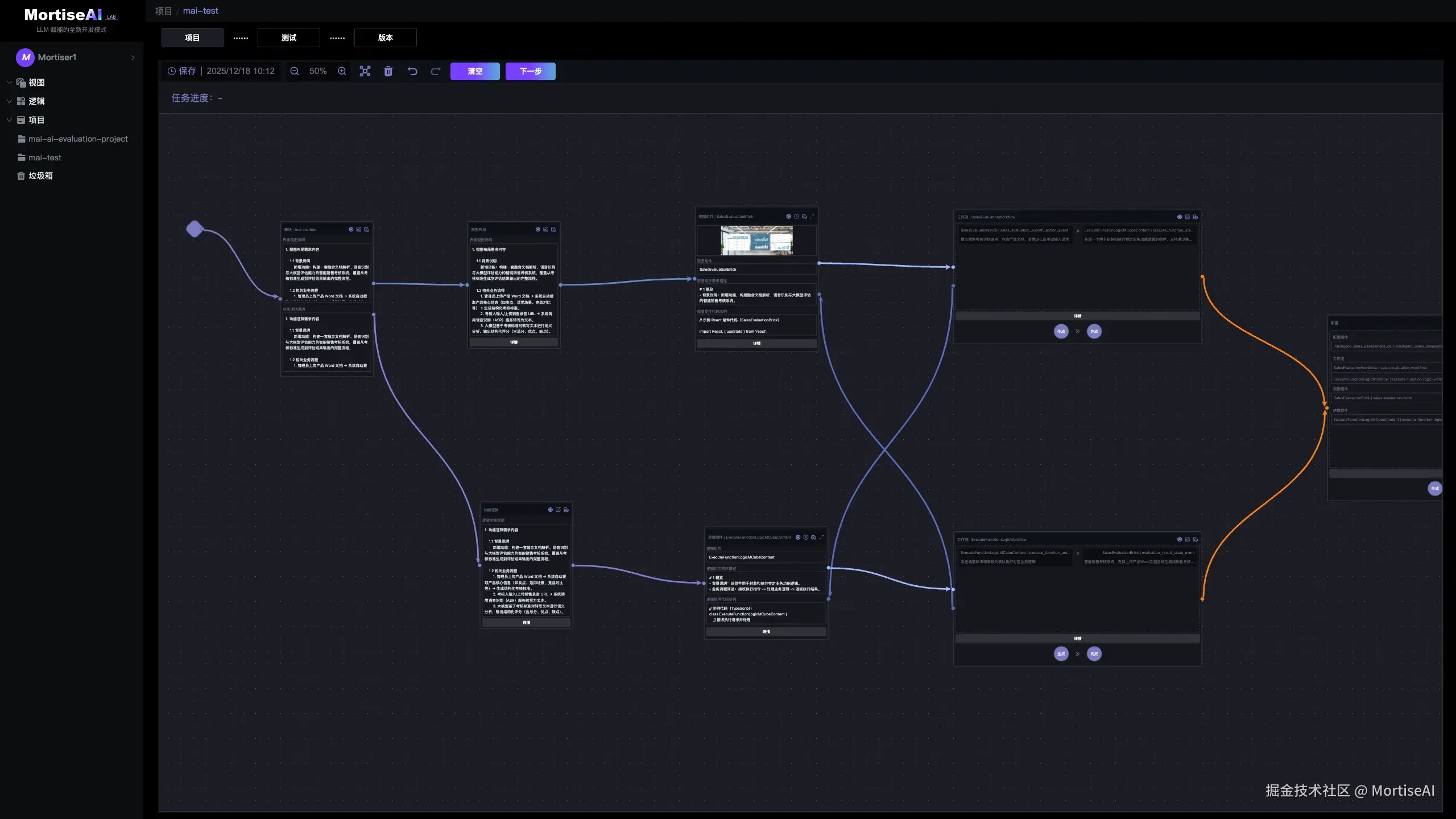This screenshot has height=819, width=1456.
Task: Click the SalesEvaluationBrick preview thumbnail
Action: pos(756,240)
